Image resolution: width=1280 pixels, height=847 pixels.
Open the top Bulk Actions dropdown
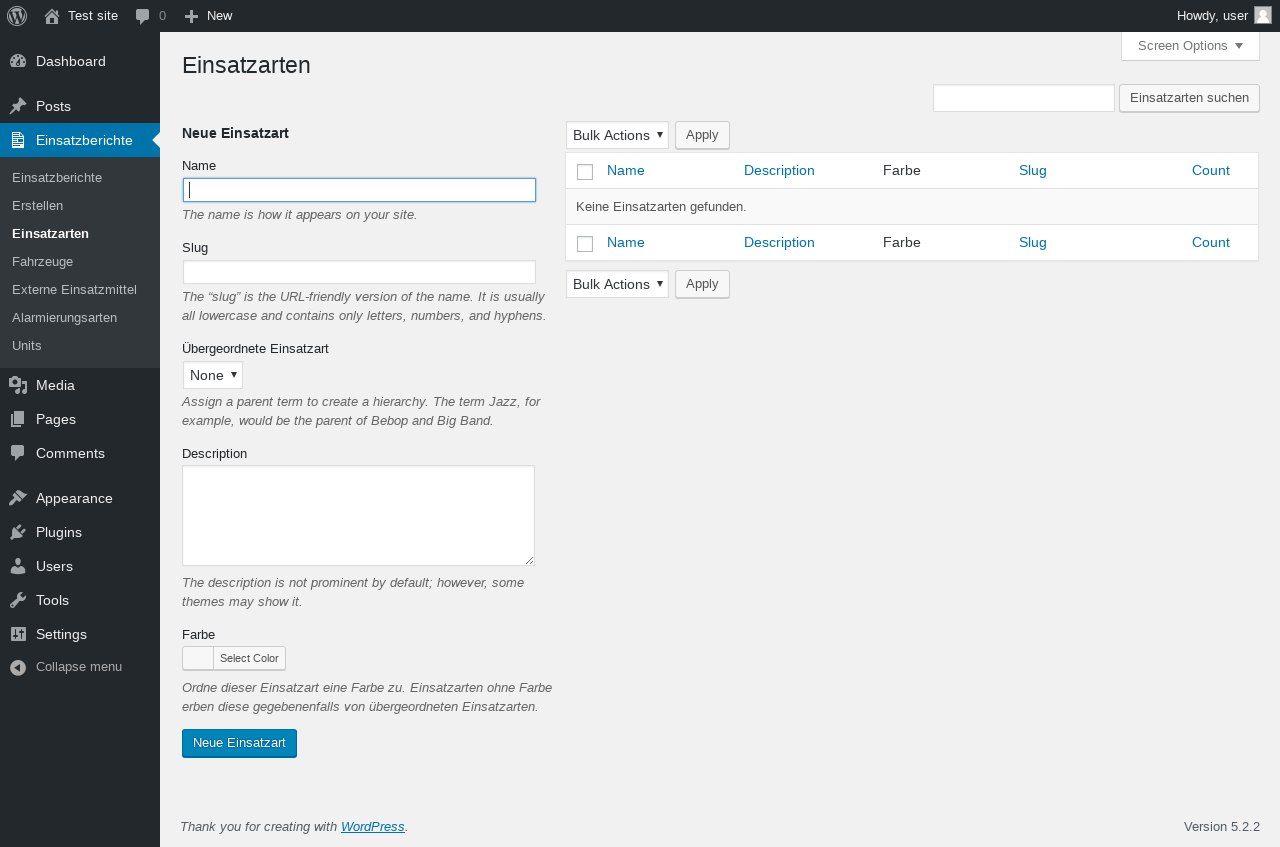click(x=617, y=135)
